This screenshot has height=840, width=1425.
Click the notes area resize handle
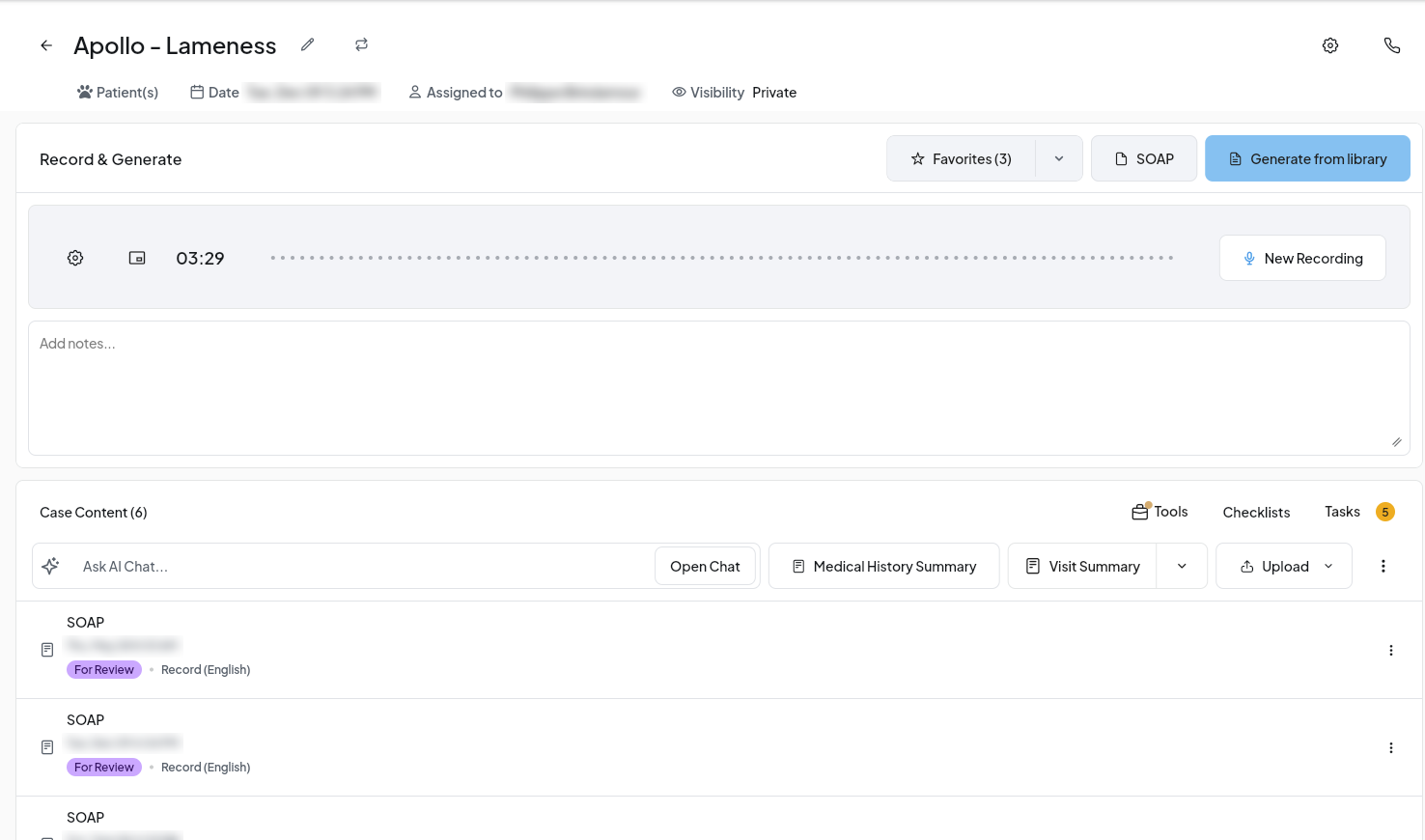click(1396, 441)
